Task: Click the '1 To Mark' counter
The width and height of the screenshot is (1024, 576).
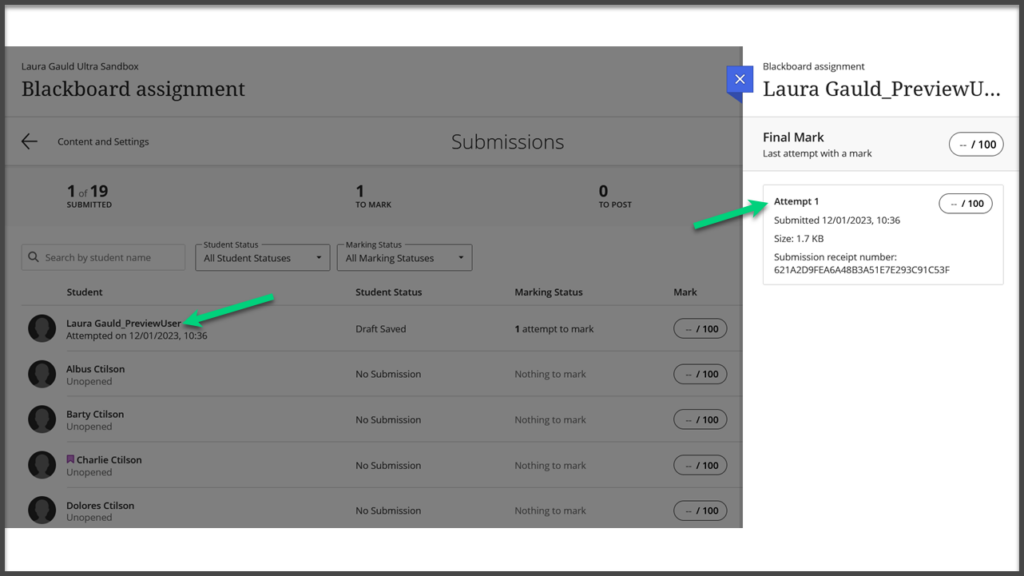Action: [373, 196]
